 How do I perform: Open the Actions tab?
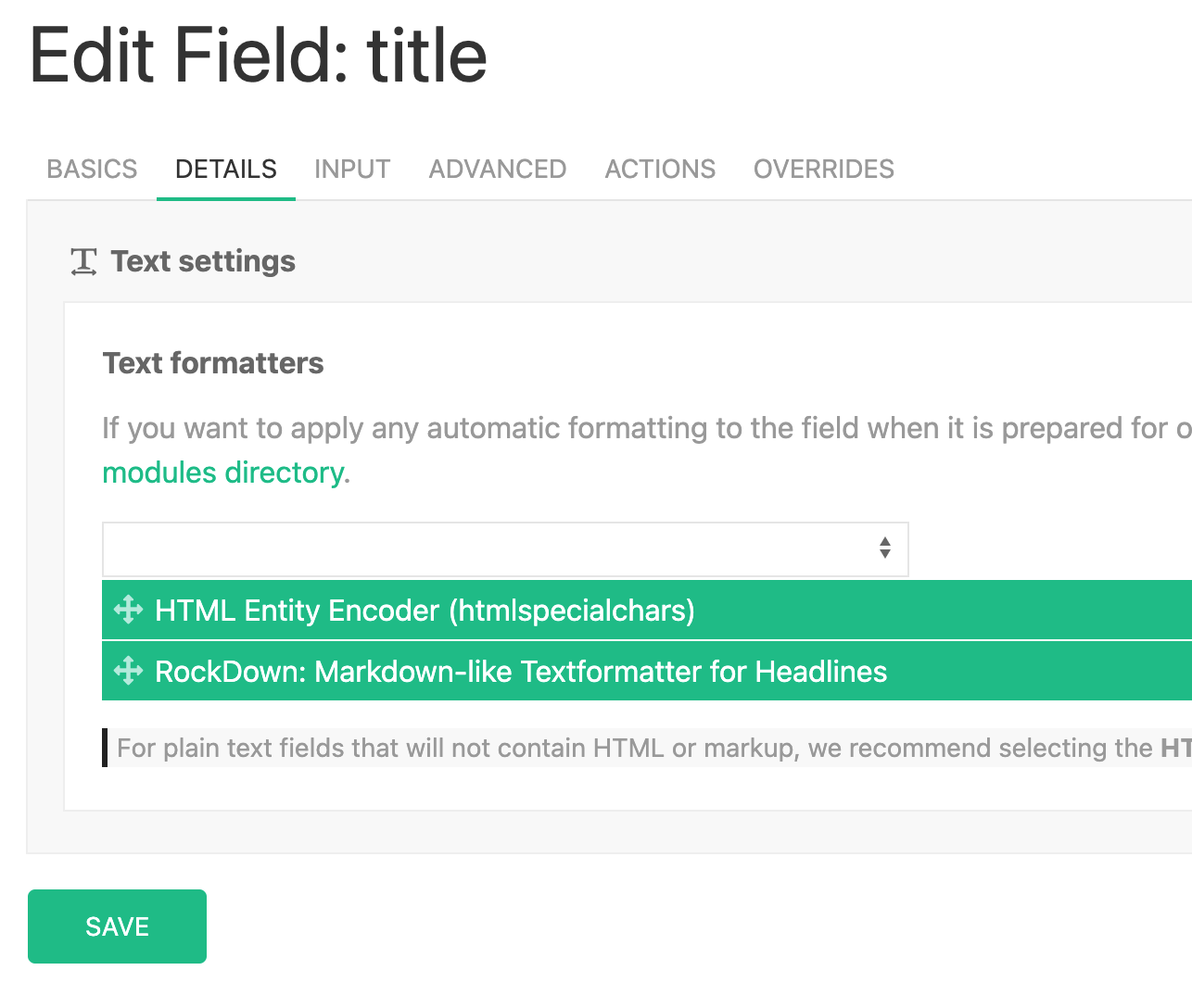click(x=660, y=169)
